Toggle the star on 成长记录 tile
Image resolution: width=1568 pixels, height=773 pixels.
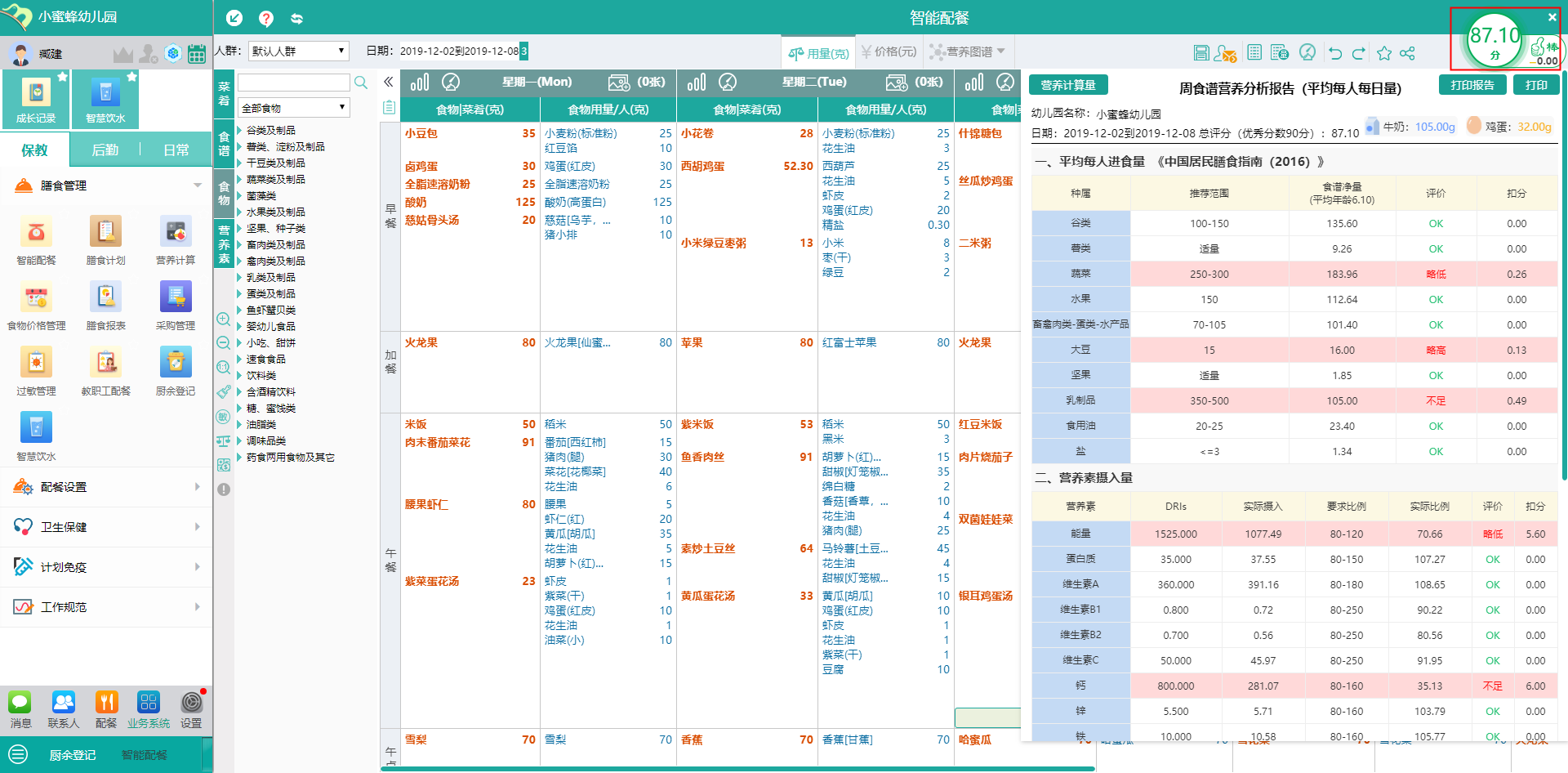click(62, 76)
